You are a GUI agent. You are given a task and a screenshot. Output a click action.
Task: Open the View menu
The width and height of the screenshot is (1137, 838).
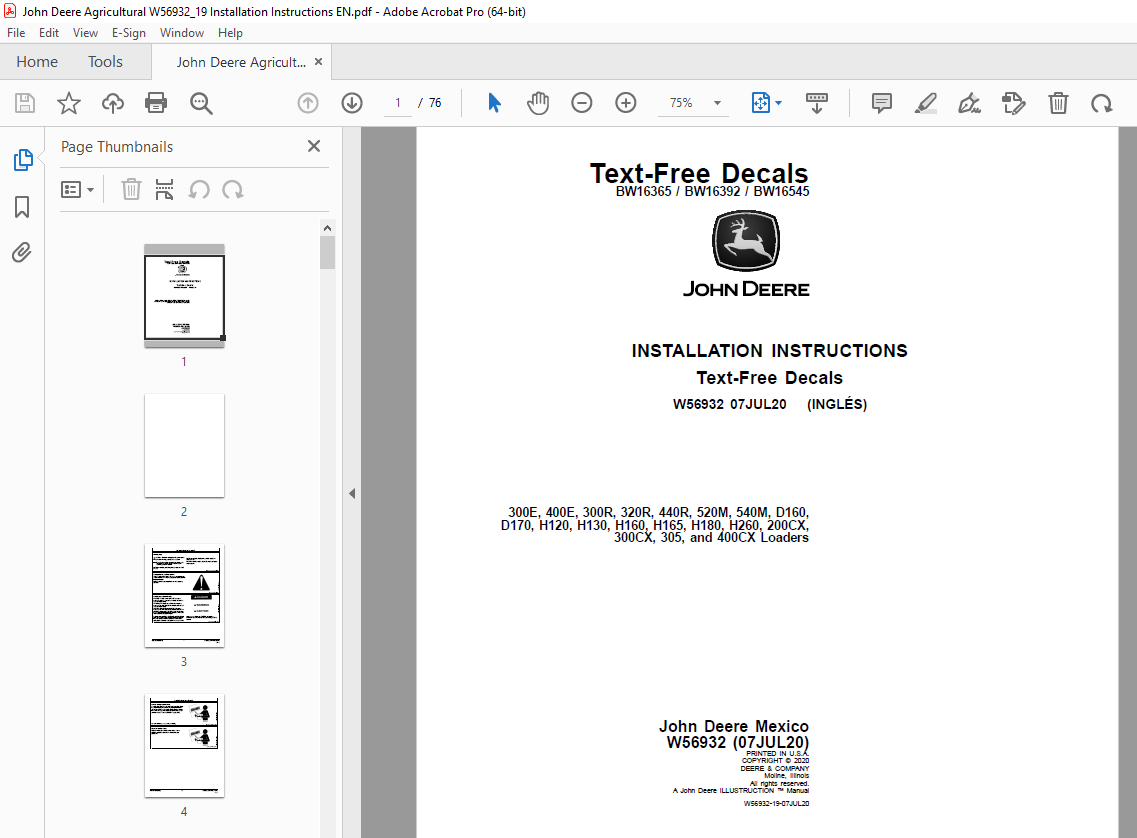point(85,33)
